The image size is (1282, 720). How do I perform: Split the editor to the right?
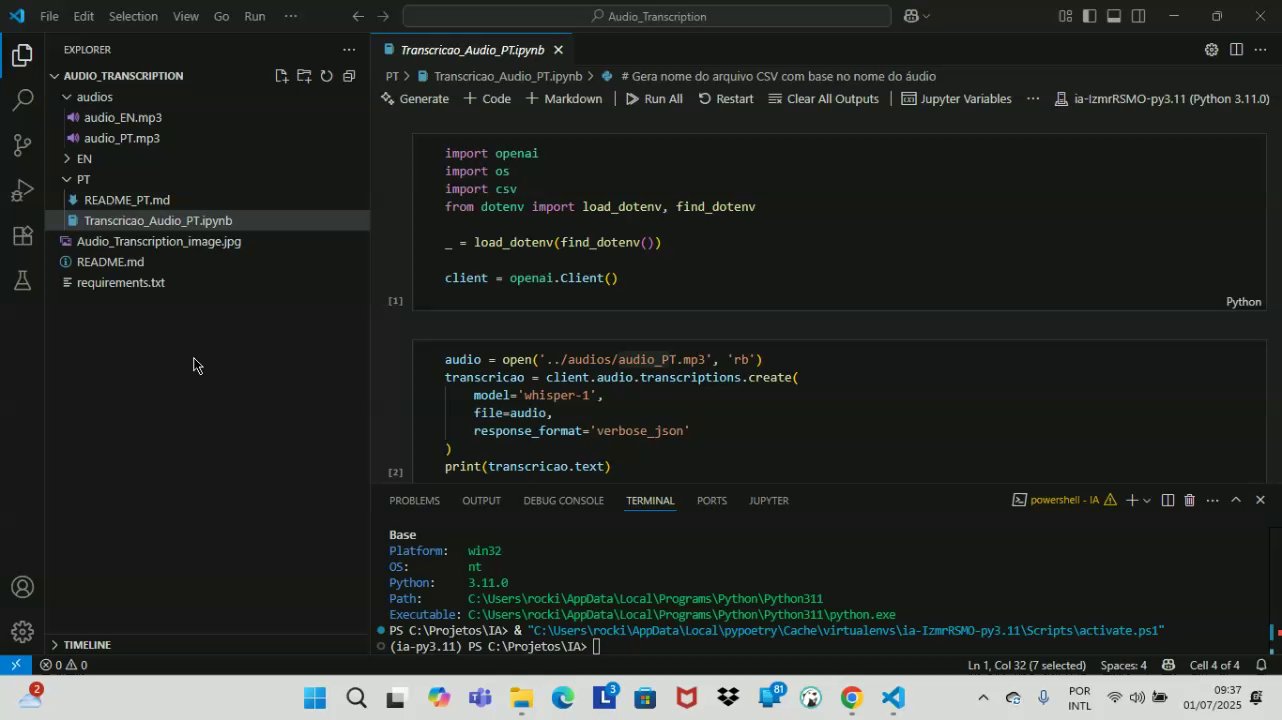[x=1236, y=50]
